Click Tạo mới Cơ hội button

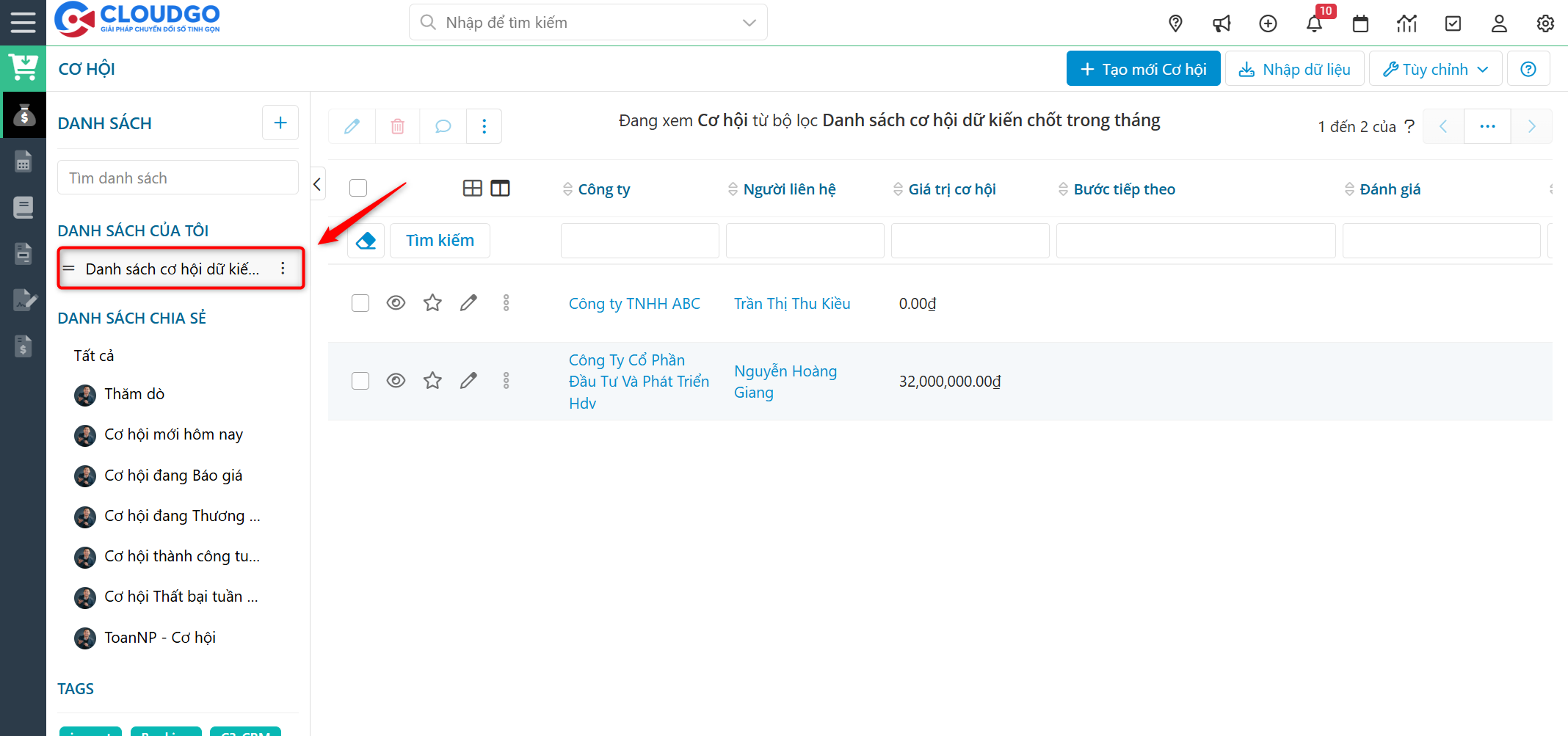[1143, 69]
